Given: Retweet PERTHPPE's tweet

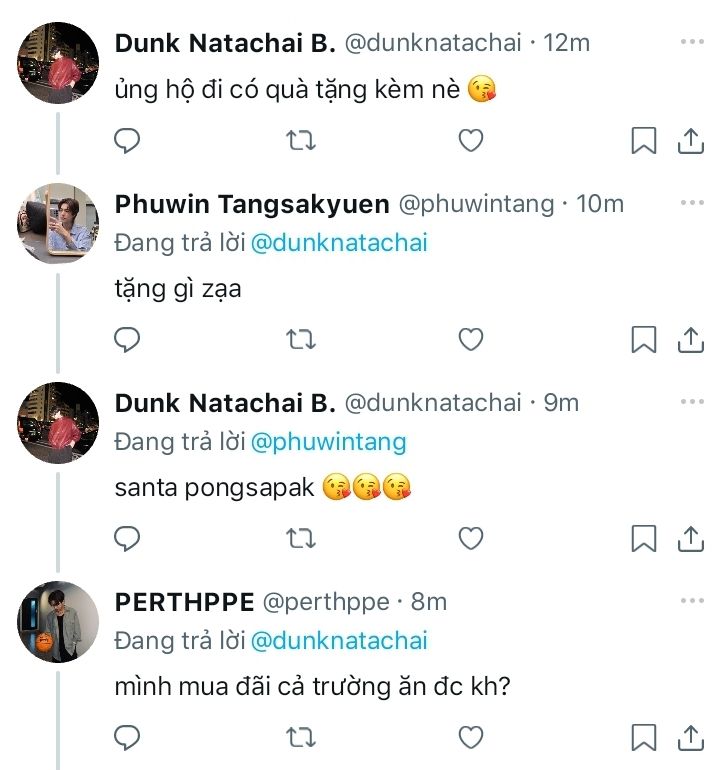Looking at the screenshot, I should pyautogui.click(x=300, y=738).
